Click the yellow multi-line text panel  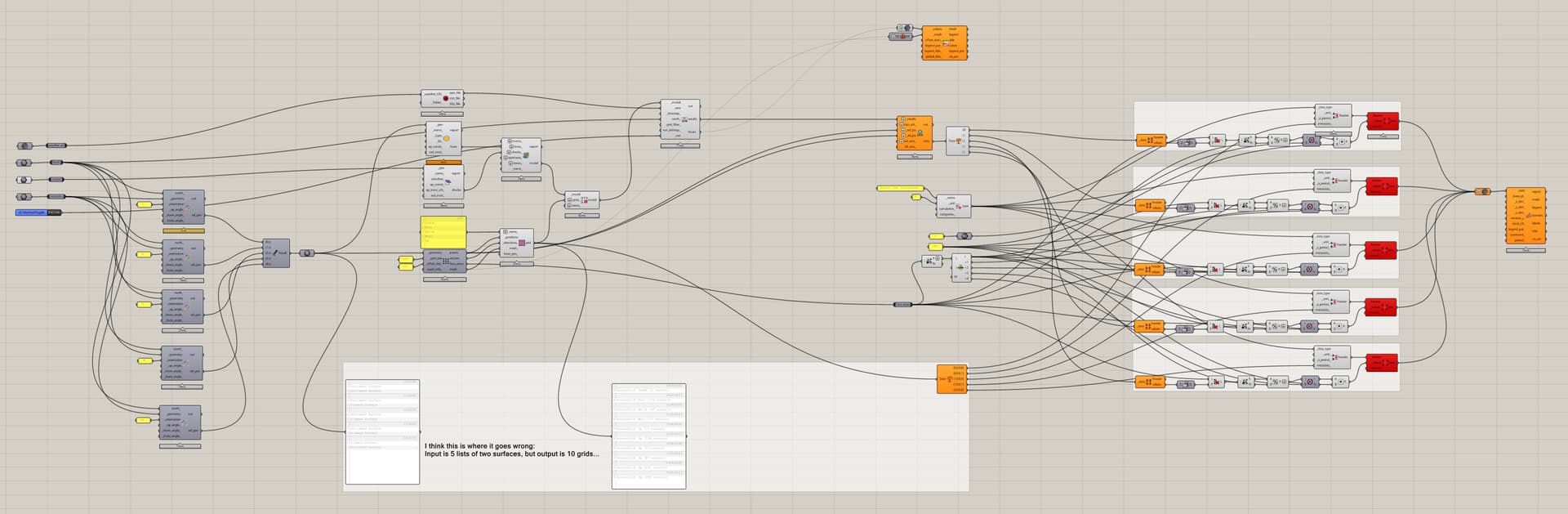pos(443,232)
